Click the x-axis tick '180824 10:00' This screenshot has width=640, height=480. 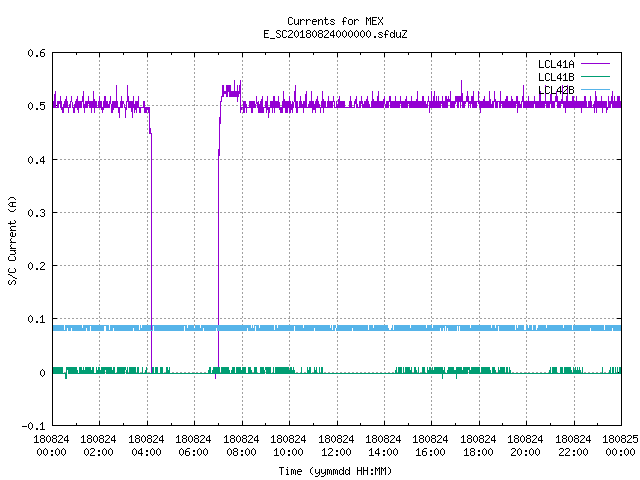(x=288, y=446)
